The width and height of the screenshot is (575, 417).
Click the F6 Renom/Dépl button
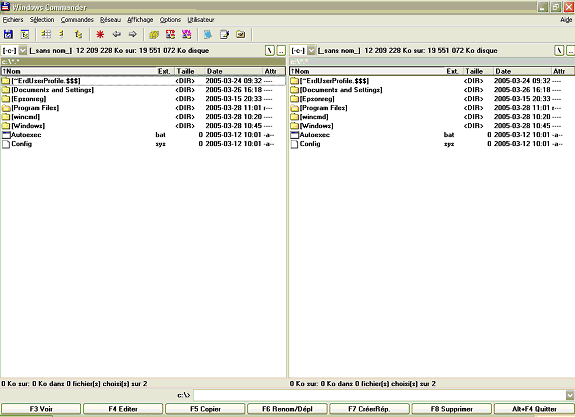287,409
